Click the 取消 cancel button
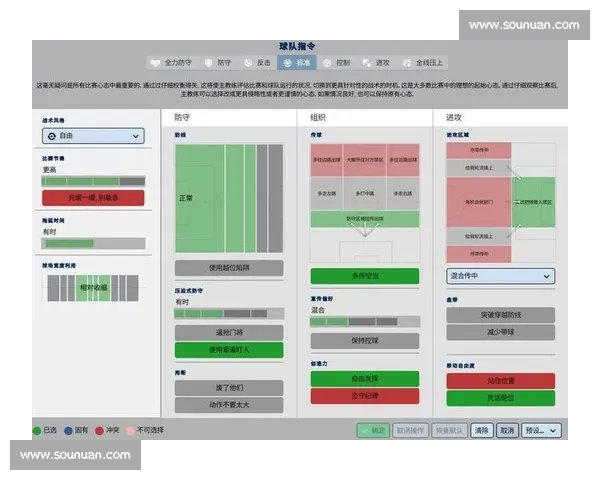 (x=507, y=431)
